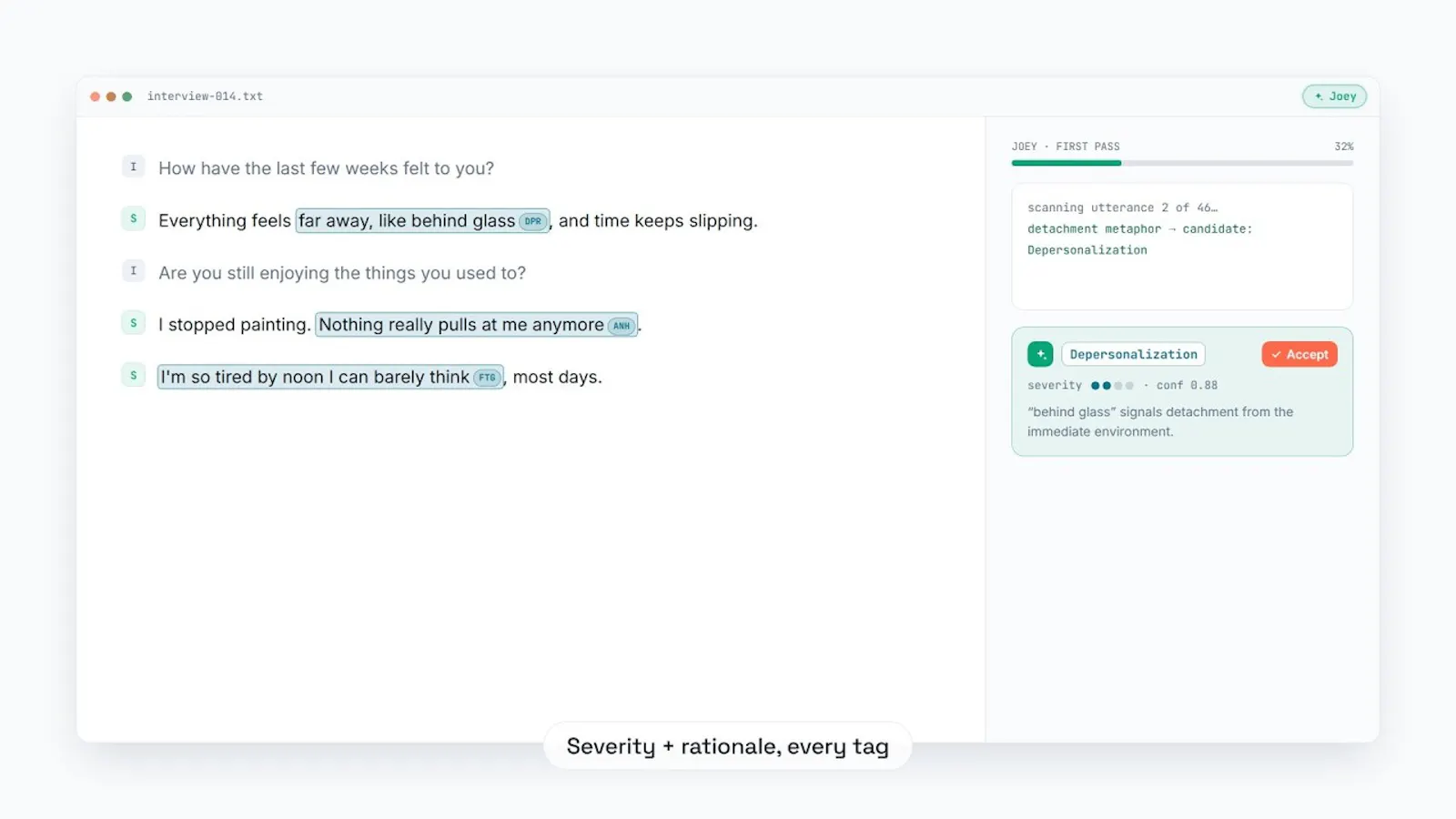1456x819 pixels.
Task: Click the "scanning utterance 2 of 46" log line
Action: [1122, 207]
